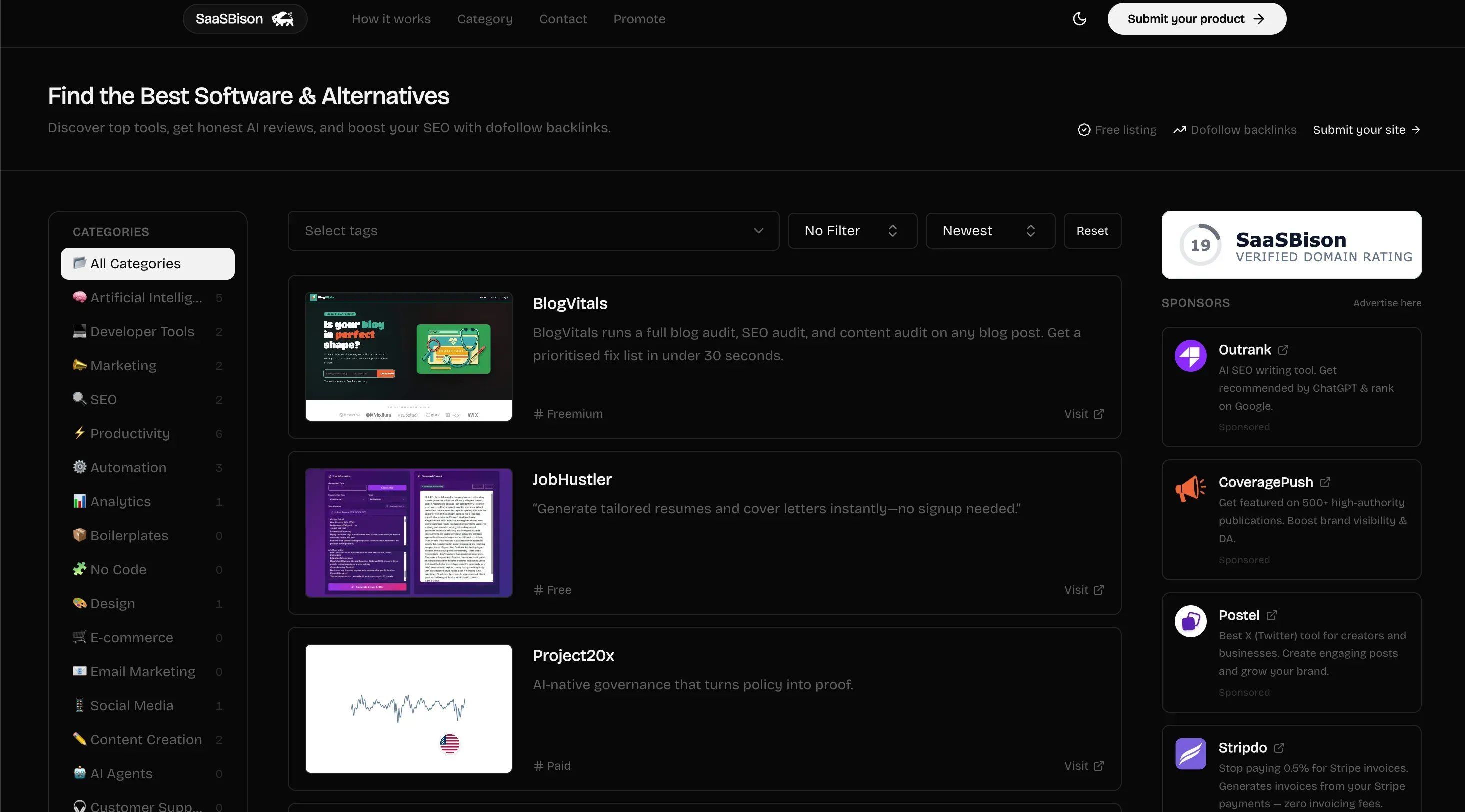Select the Artificial Intelligence category
Viewport: 1465px width, 812px height.
146,298
